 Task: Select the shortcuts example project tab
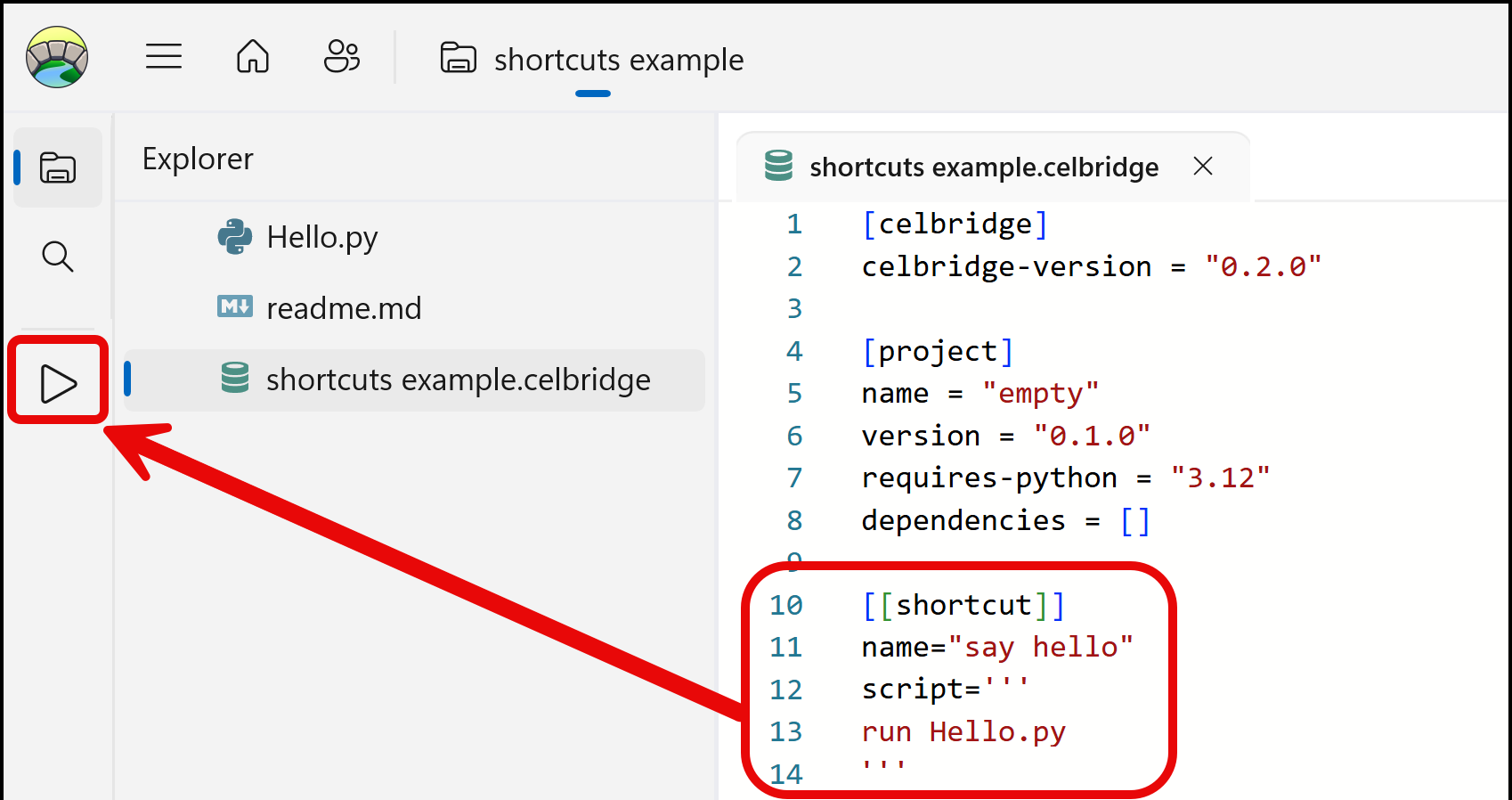[592, 60]
